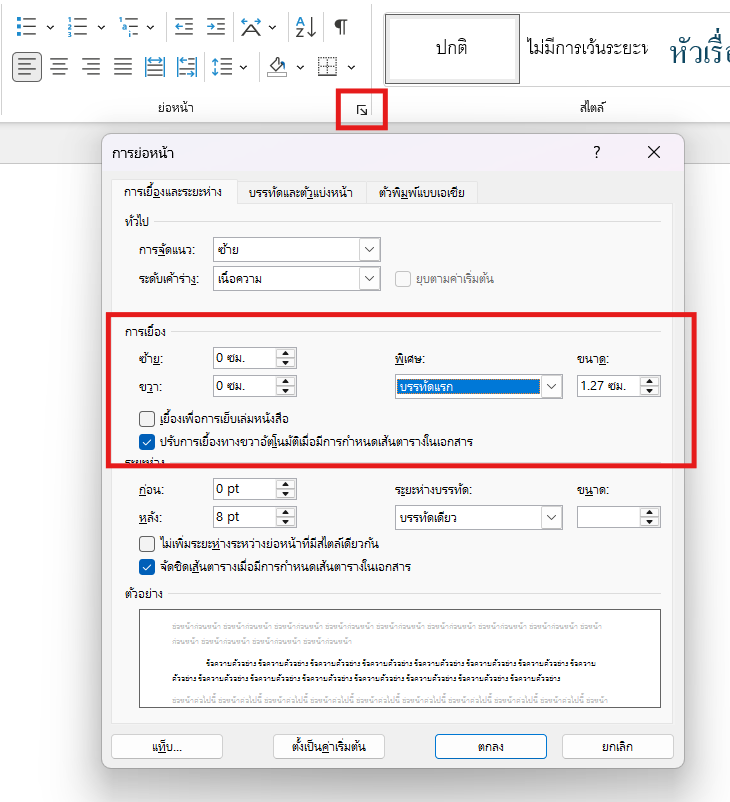Increase the paragraph indent
This screenshot has width=730, height=802.
[215, 27]
